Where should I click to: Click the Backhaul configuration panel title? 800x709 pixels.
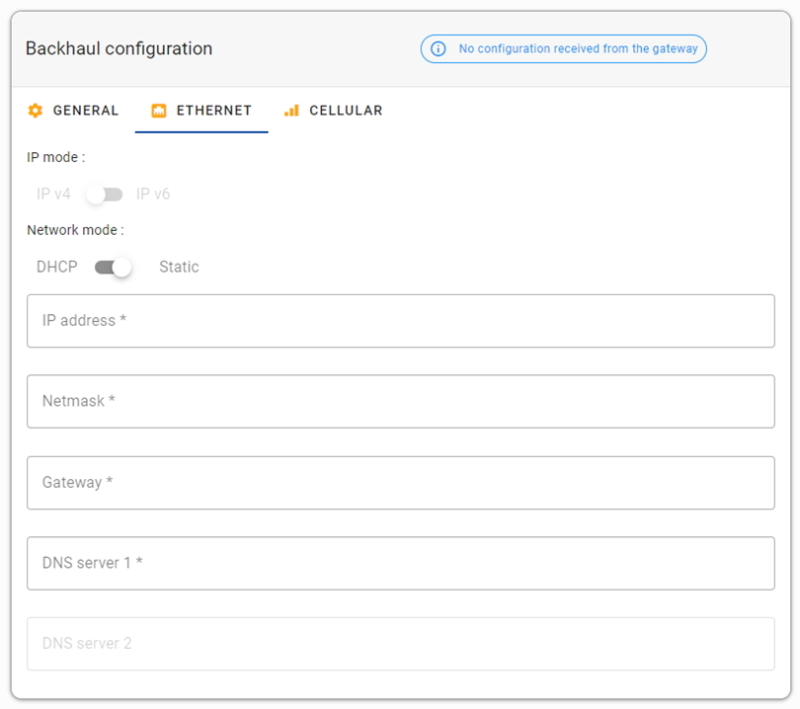tap(119, 49)
